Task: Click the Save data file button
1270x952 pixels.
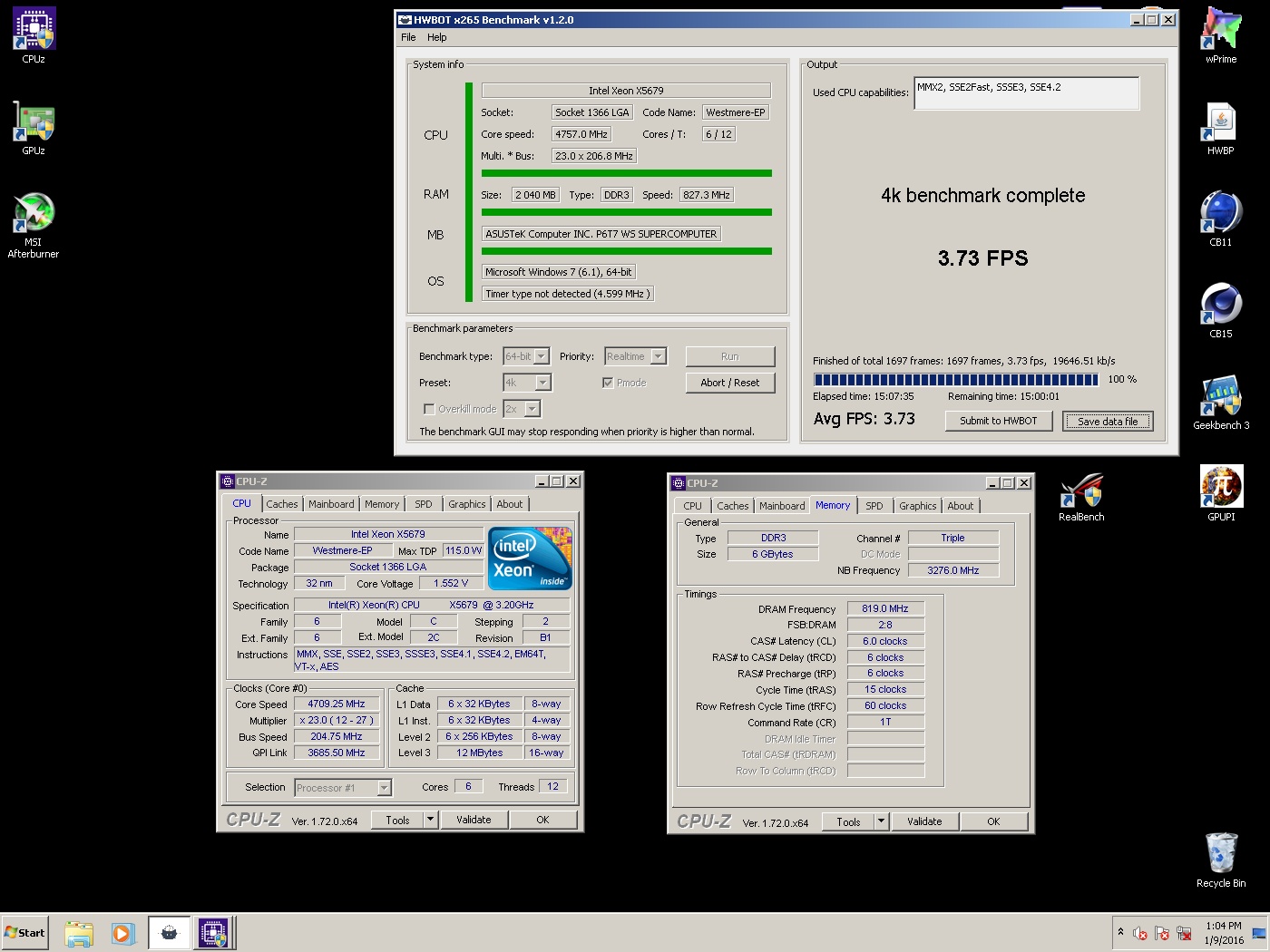Action: [1108, 421]
